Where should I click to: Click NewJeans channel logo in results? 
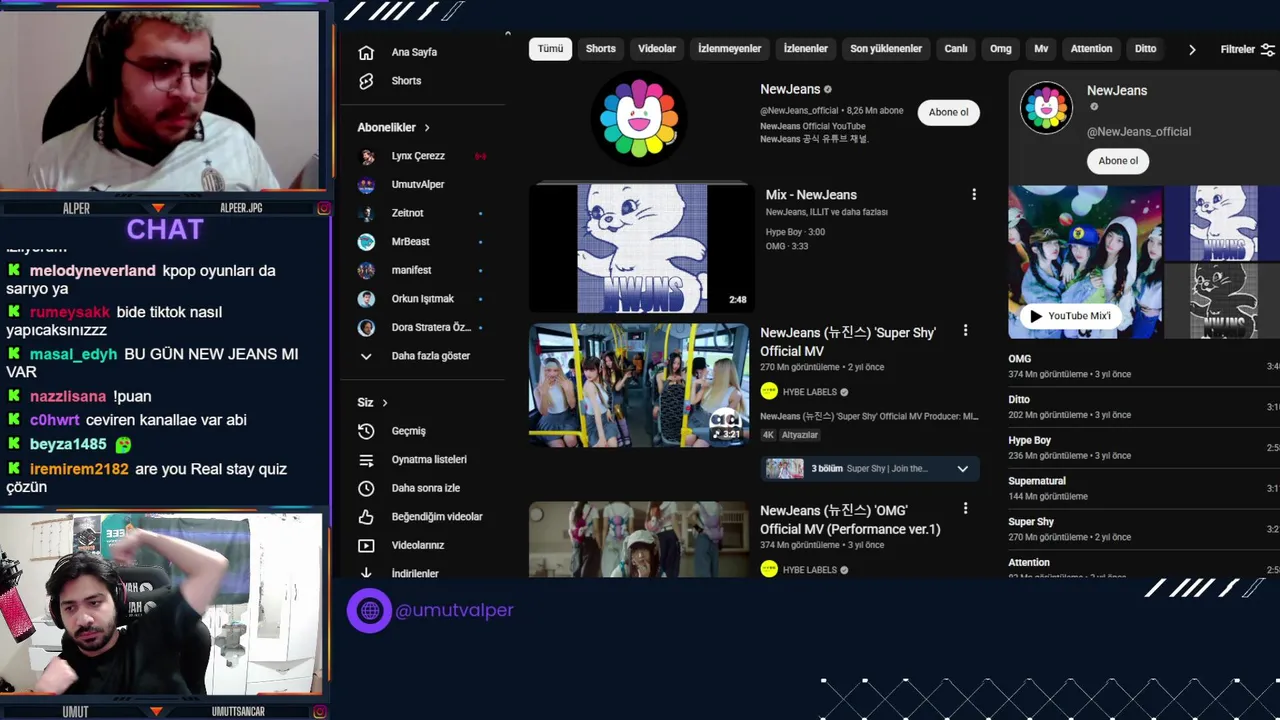(639, 119)
